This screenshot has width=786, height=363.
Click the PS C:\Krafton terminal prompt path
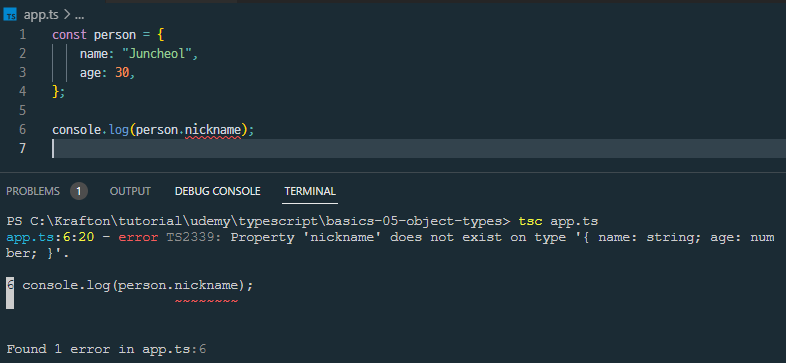click(x=258, y=221)
